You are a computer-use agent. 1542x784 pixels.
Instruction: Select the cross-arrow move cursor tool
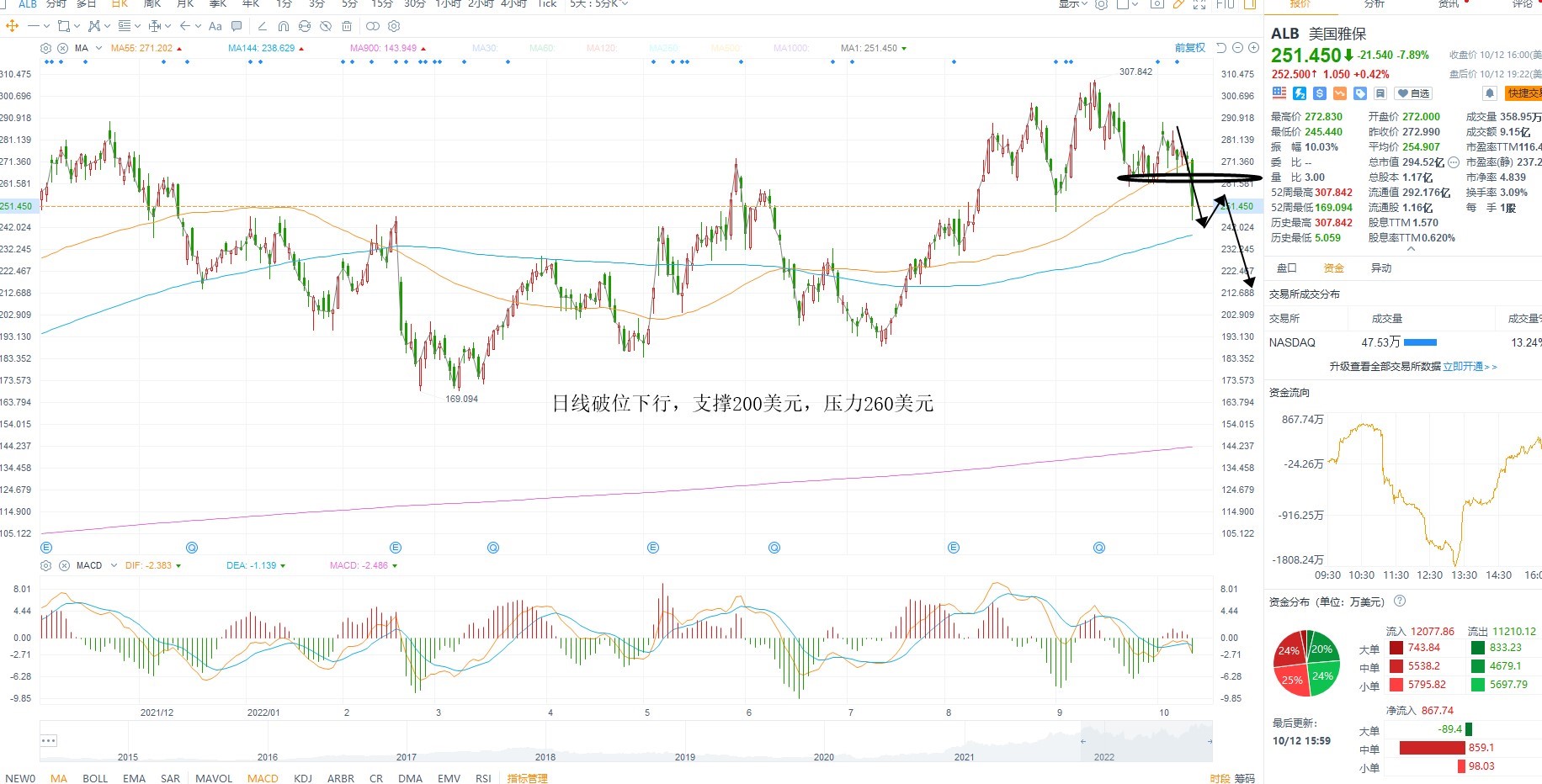[12, 26]
